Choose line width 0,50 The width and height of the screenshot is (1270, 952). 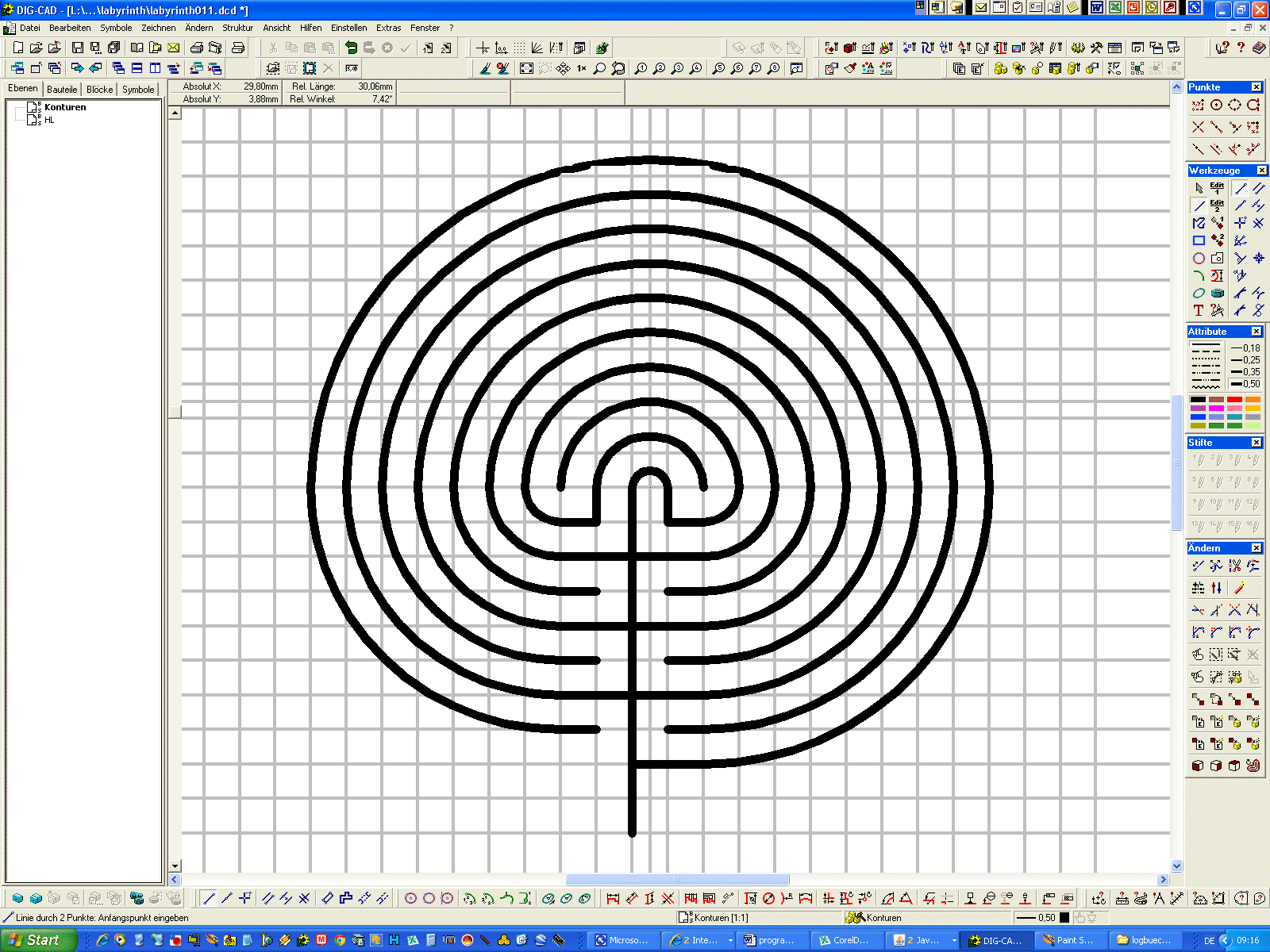coord(1245,384)
